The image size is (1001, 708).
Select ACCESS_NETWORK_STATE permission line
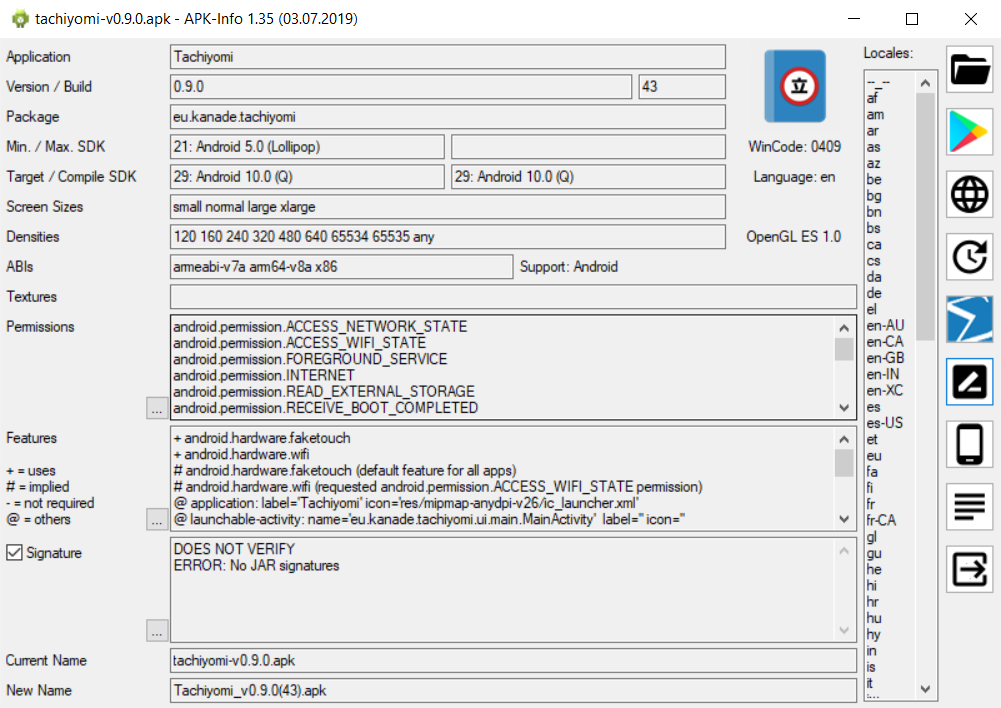point(320,326)
